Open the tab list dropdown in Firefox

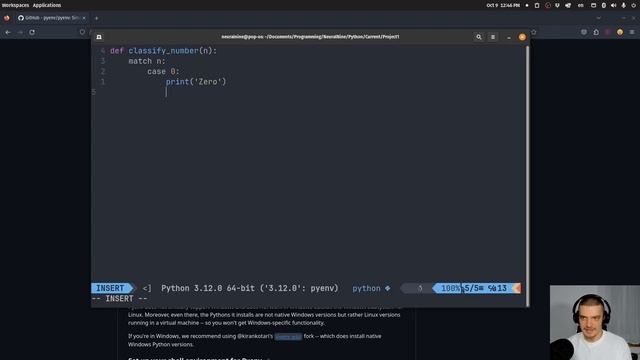598,18
